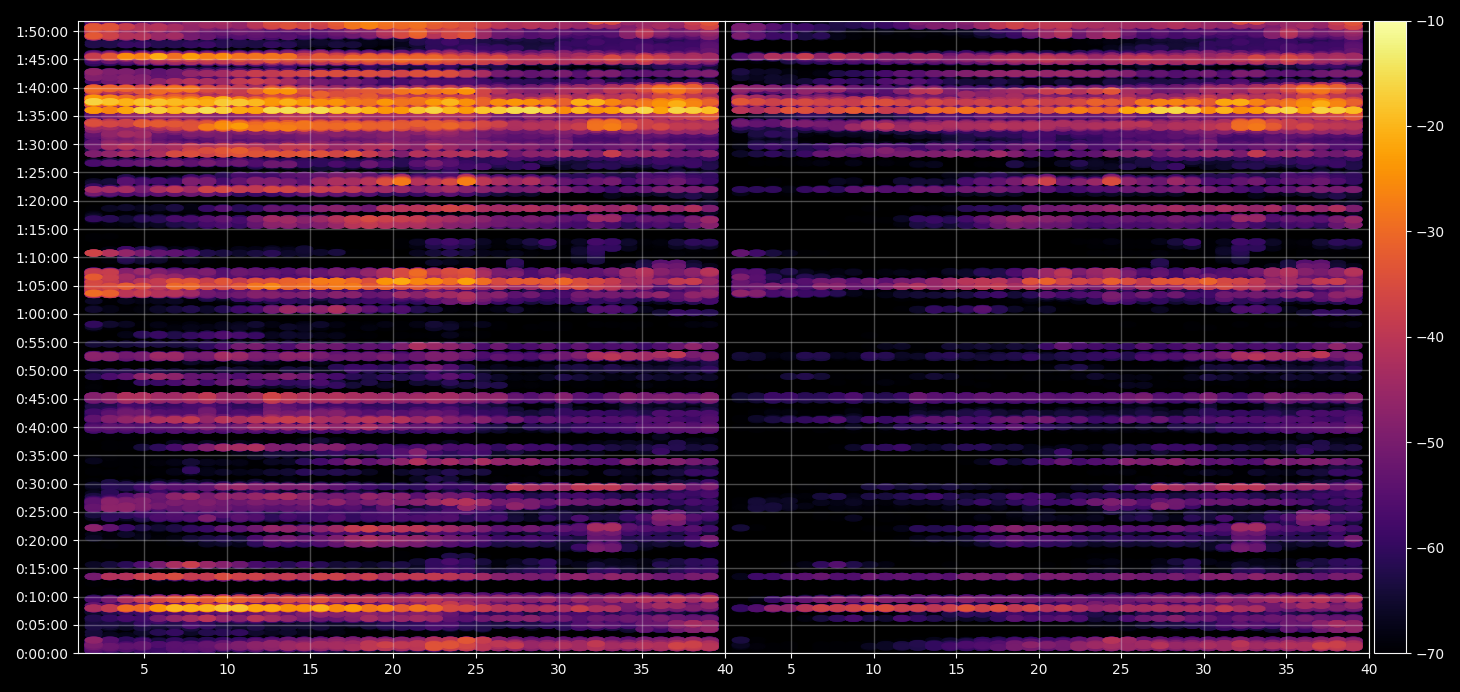1460x692 pixels.
Task: Click the 1:35:00 y-axis time label
Action: tap(43, 116)
